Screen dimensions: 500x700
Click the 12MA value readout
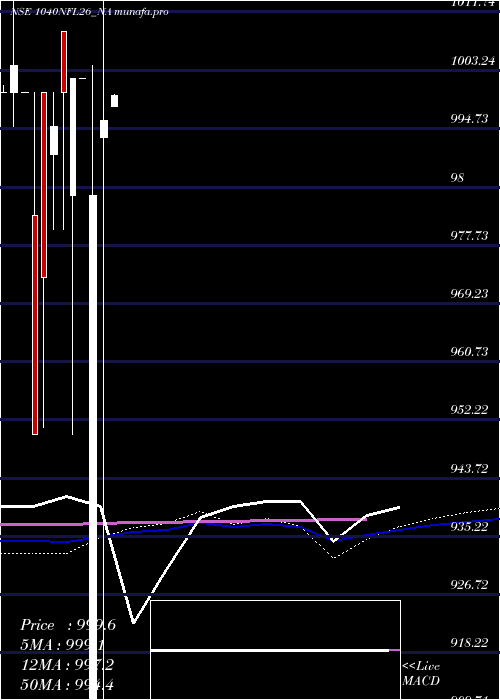click(67, 665)
